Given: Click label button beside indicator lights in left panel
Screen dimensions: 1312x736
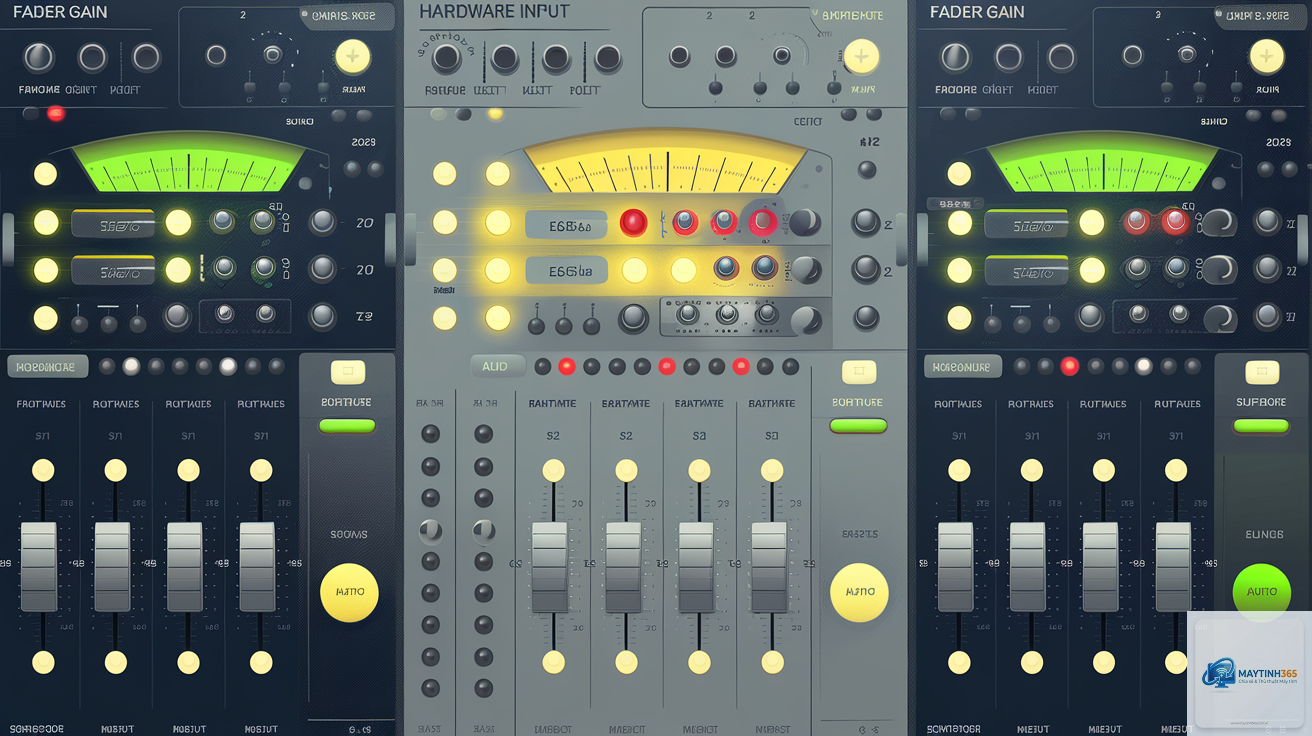Looking at the screenshot, I should (x=47, y=366).
